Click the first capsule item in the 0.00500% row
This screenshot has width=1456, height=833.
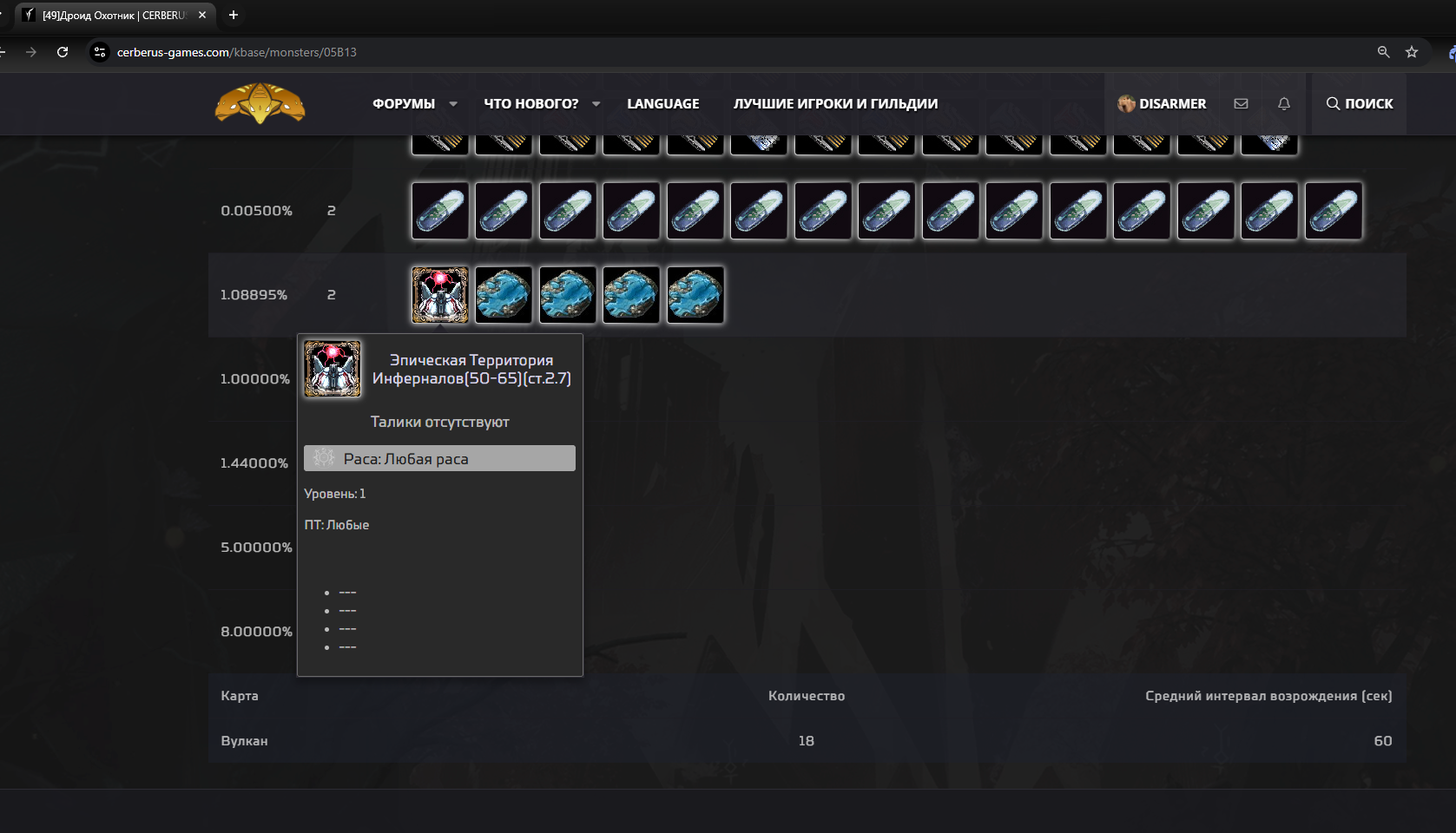tap(439, 211)
